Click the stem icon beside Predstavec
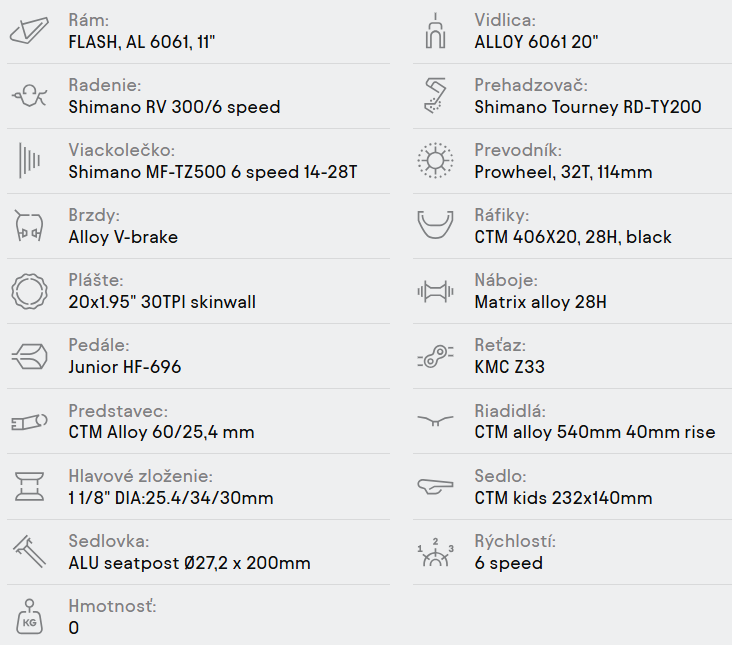Viewport: 732px width, 645px height. pyautogui.click(x=29, y=422)
